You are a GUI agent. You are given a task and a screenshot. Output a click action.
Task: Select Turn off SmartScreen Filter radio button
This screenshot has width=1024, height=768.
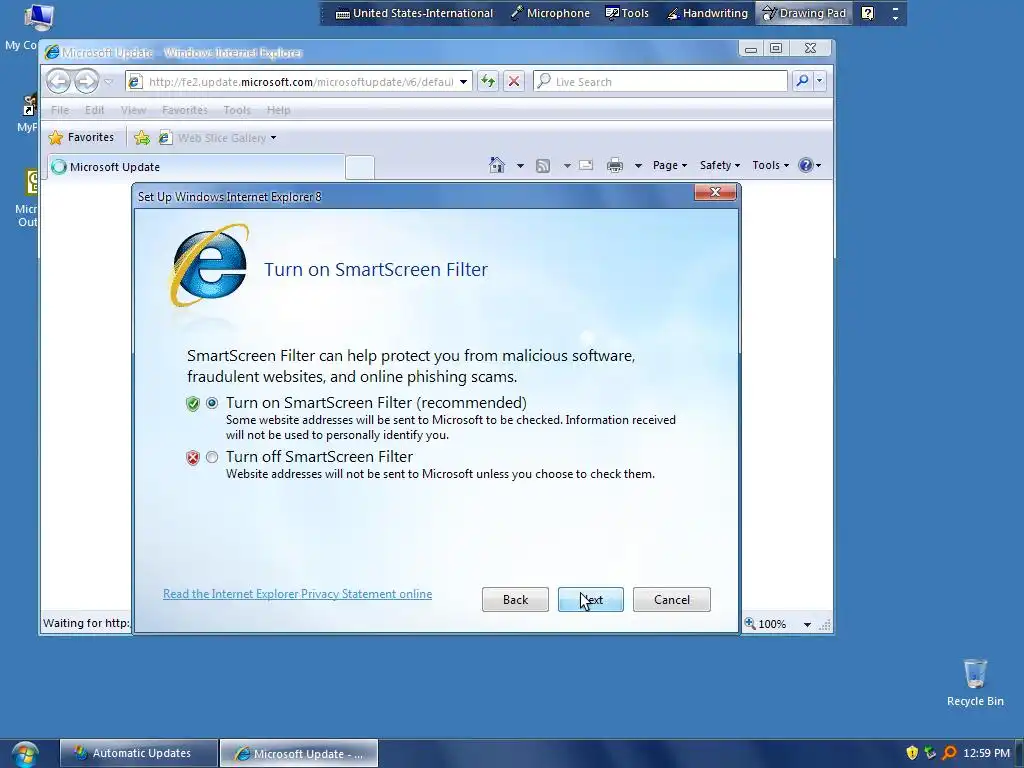212,457
